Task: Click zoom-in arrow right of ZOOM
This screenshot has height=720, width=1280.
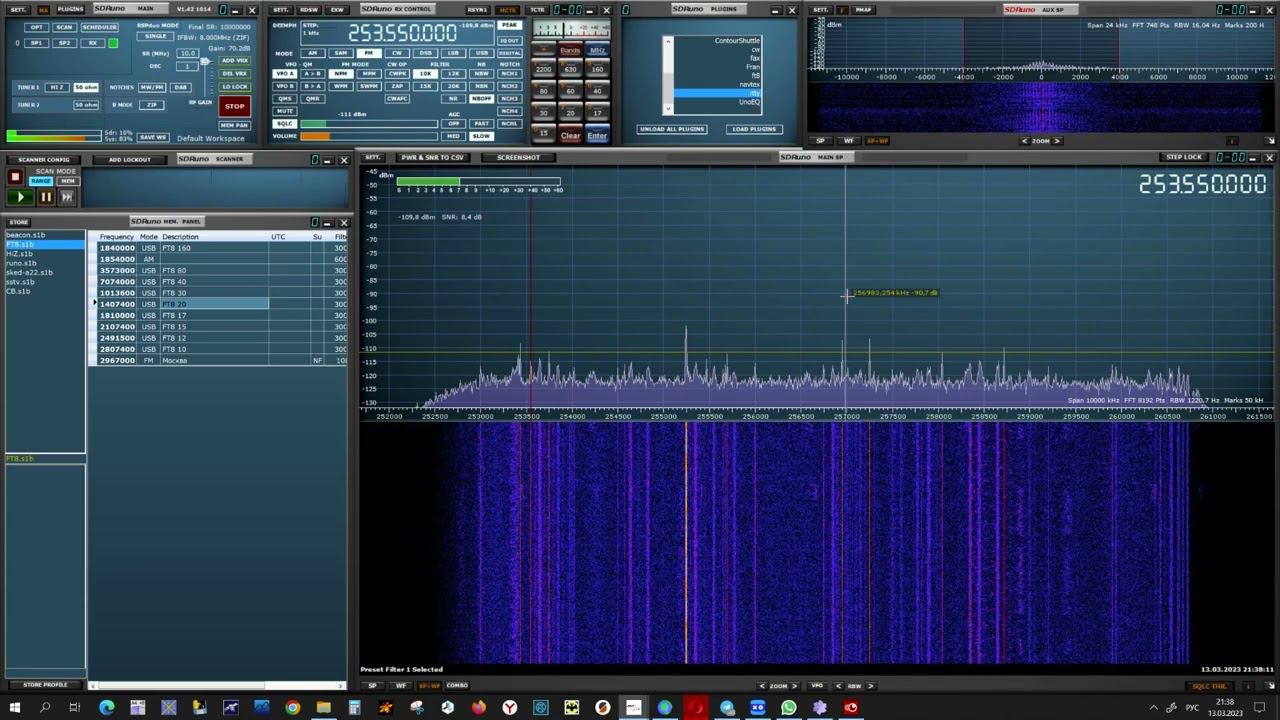Action: click(795, 686)
